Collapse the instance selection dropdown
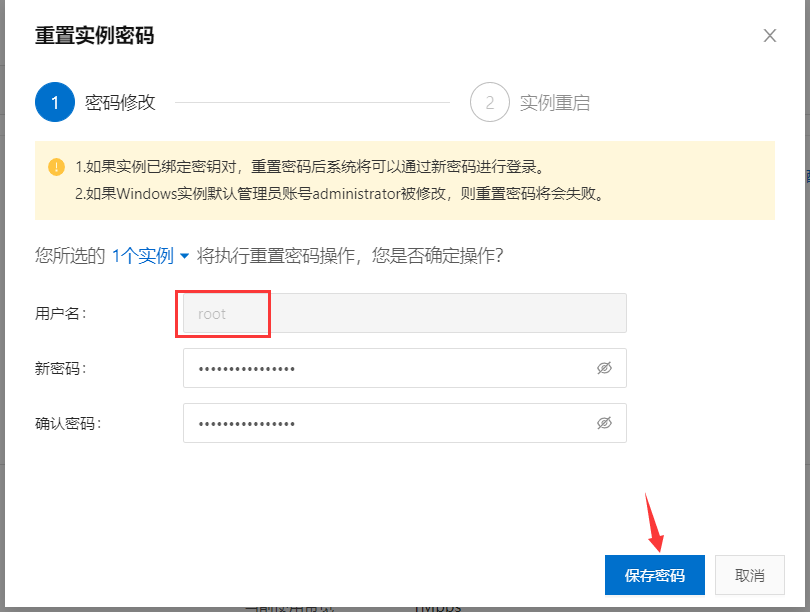The height and width of the screenshot is (612, 810). pyautogui.click(x=185, y=255)
